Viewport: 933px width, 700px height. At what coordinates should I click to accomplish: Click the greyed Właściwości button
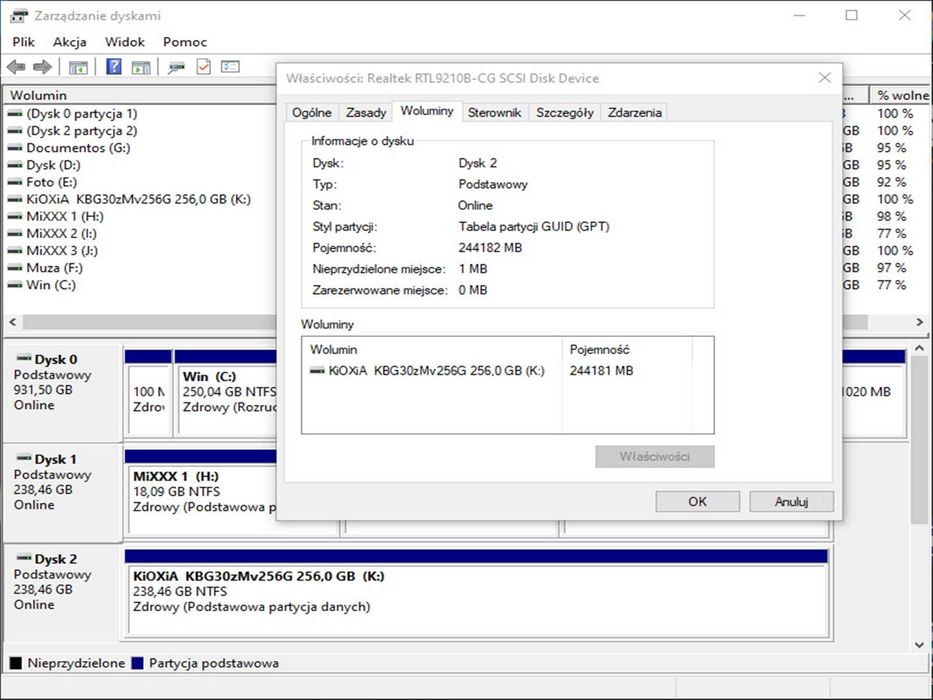coord(655,457)
